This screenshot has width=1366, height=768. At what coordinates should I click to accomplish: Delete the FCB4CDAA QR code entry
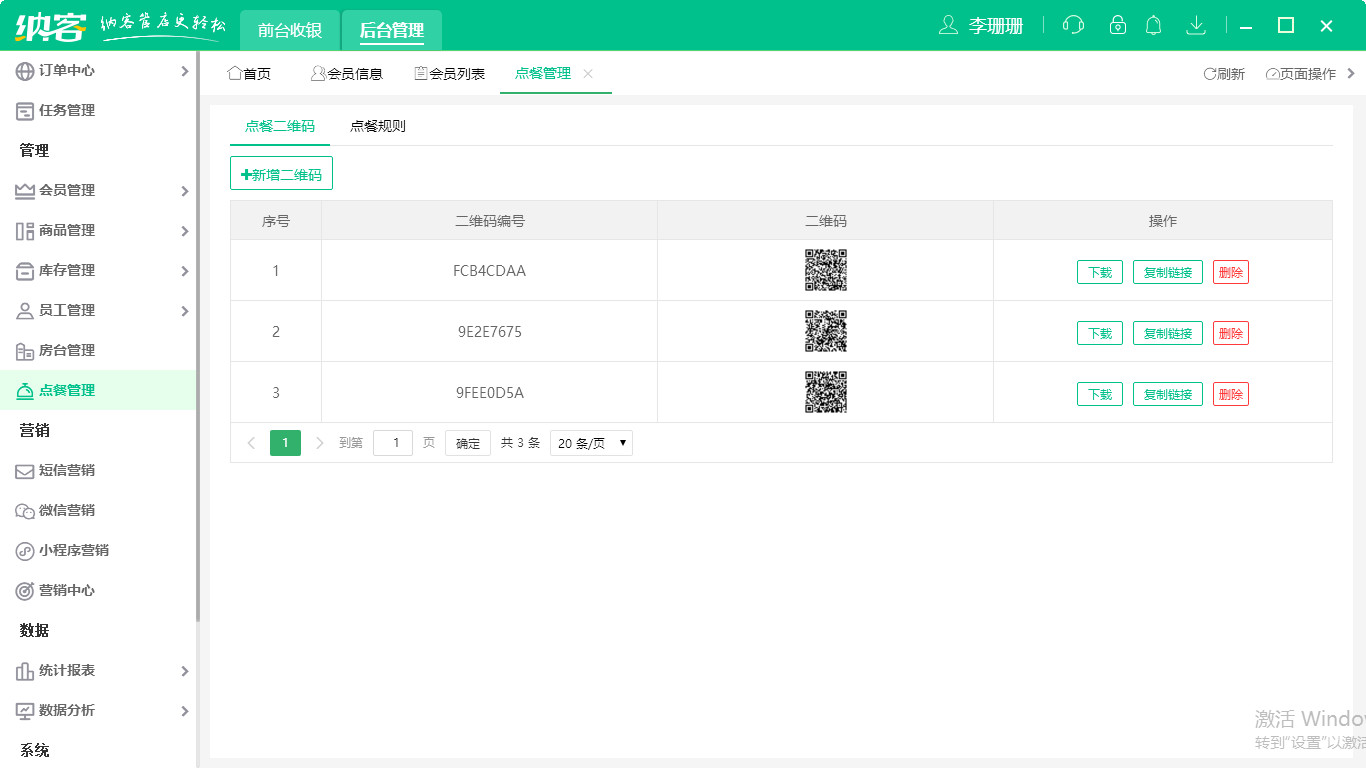(x=1230, y=271)
